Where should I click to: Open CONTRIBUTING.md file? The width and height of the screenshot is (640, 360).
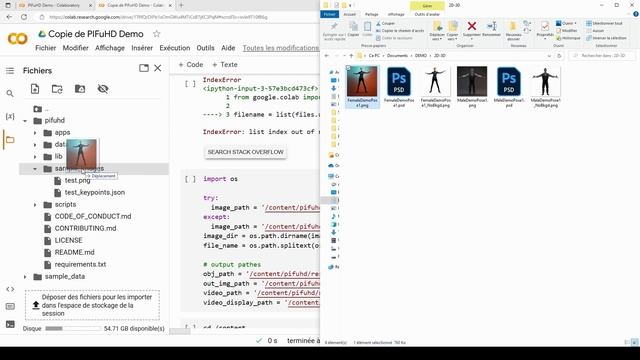tap(85, 228)
